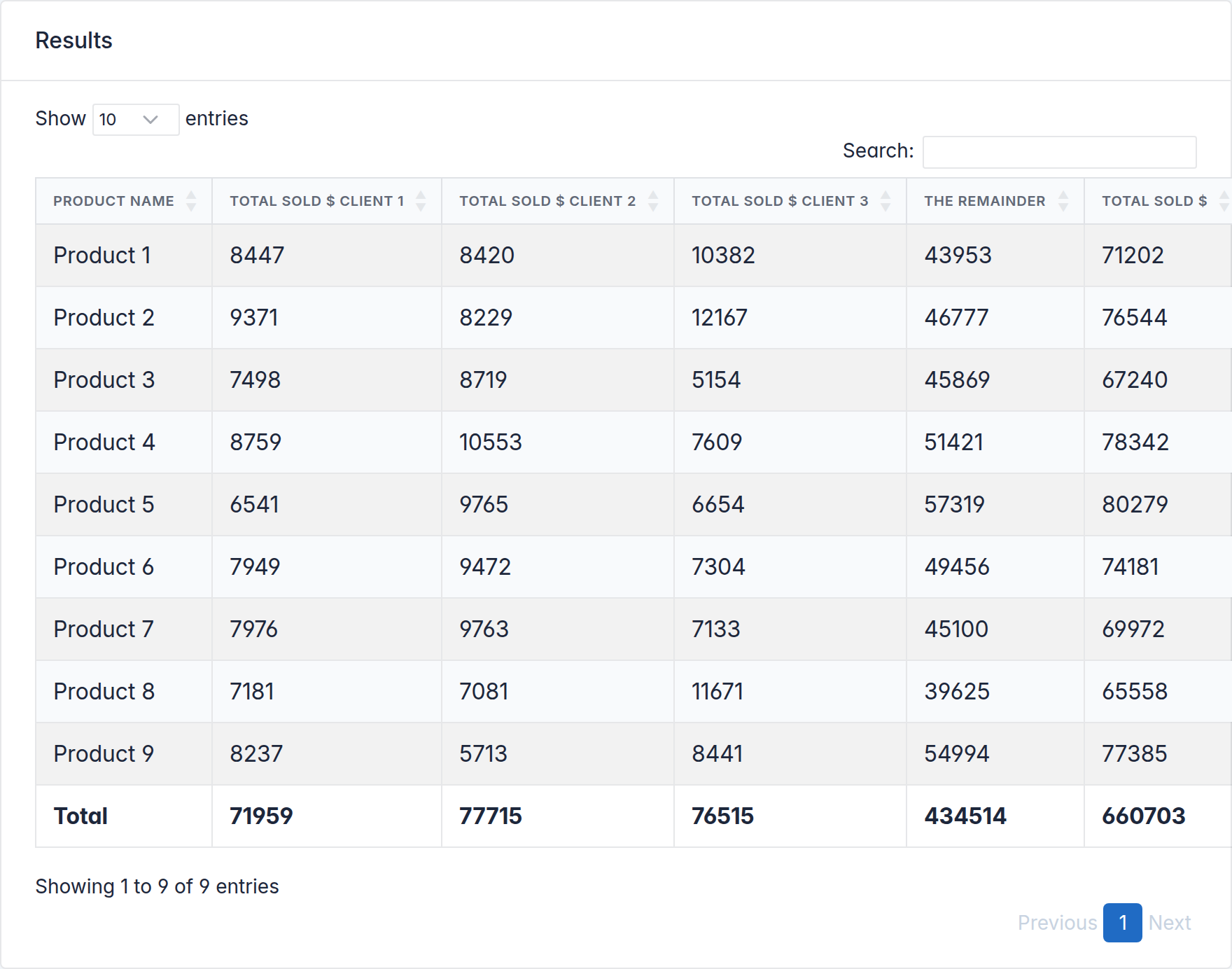1232x969 pixels.
Task: Go to the Next page
Action: pyautogui.click(x=1170, y=923)
